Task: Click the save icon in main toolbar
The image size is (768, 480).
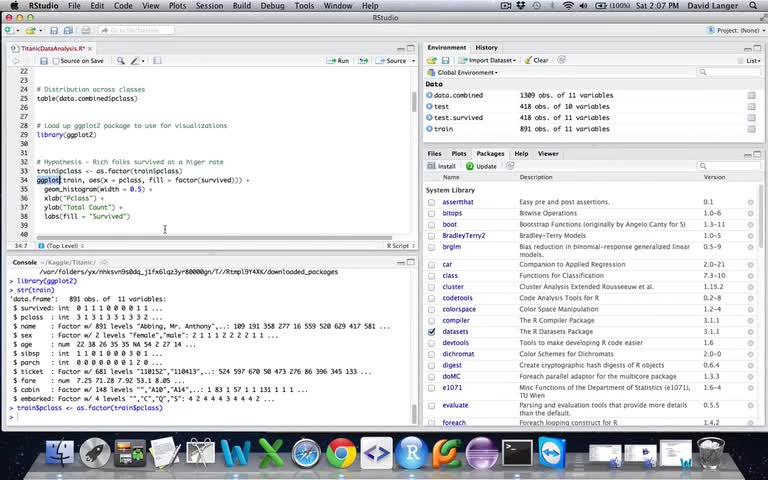Action: 54,30
